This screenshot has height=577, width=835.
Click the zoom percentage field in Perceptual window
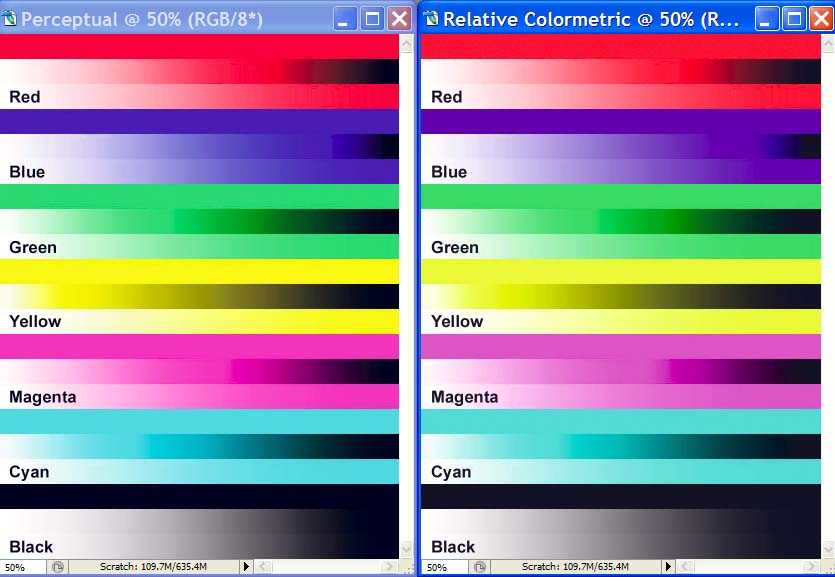[22, 567]
